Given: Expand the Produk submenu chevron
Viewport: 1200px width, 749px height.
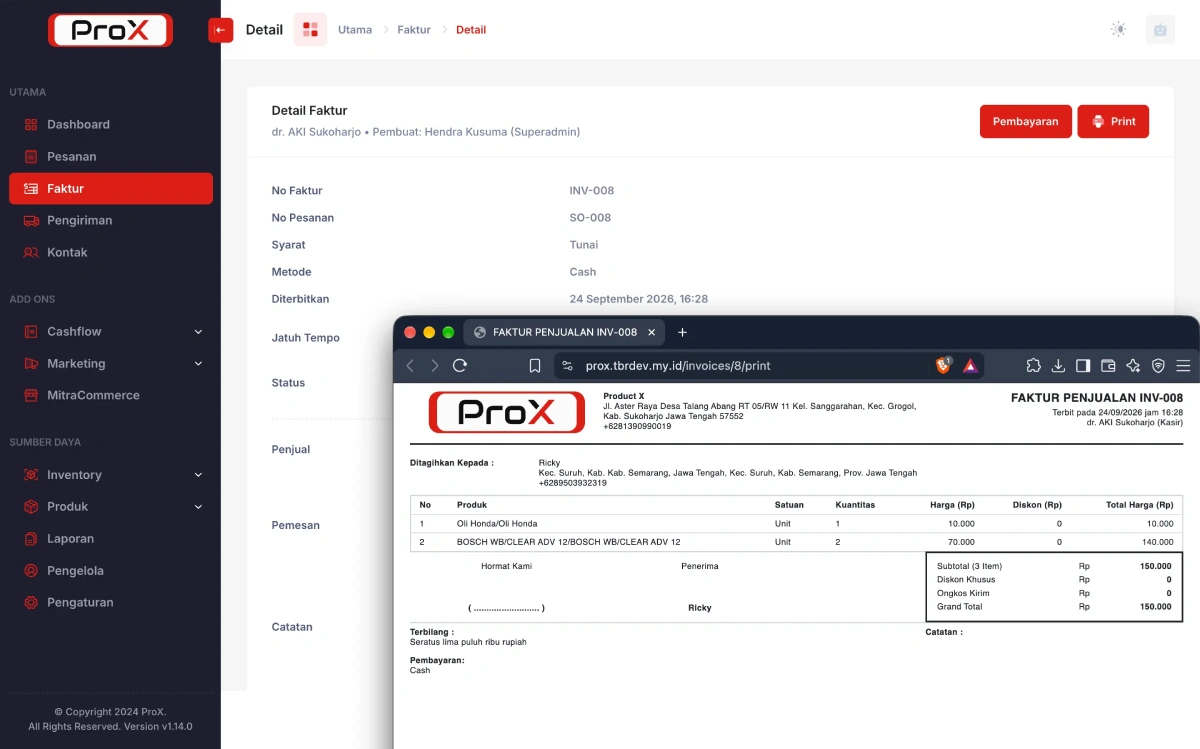Looking at the screenshot, I should [x=198, y=507].
